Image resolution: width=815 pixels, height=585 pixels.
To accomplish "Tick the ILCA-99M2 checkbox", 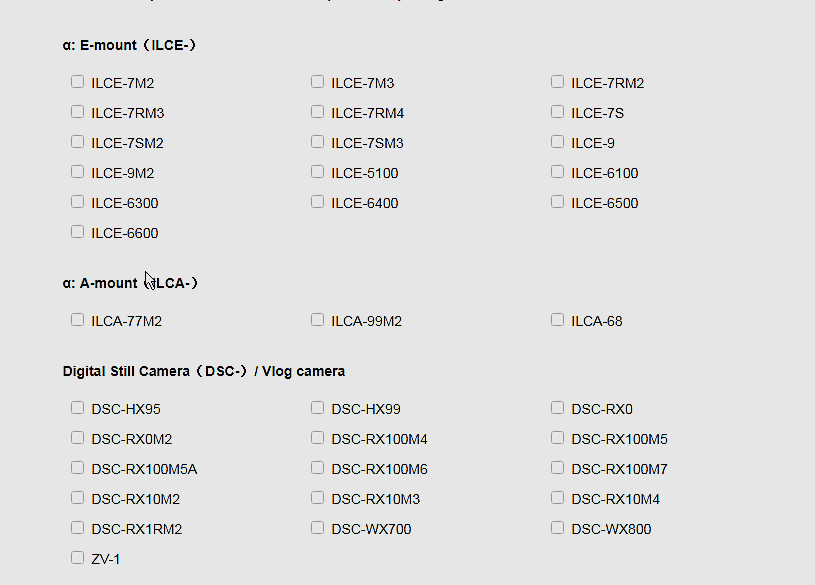I will tap(318, 320).
